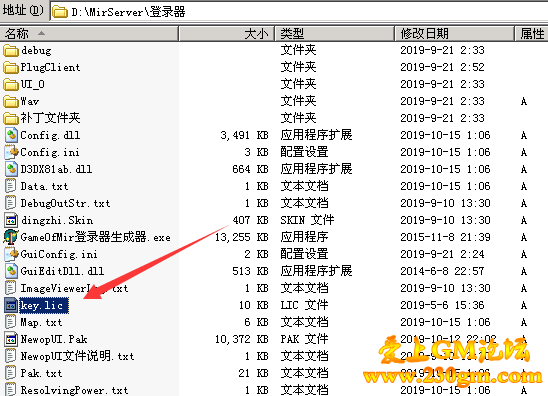Screen dimensions: 548x396
Task: Click the ImageViewer txt file icon
Action: click(11, 288)
